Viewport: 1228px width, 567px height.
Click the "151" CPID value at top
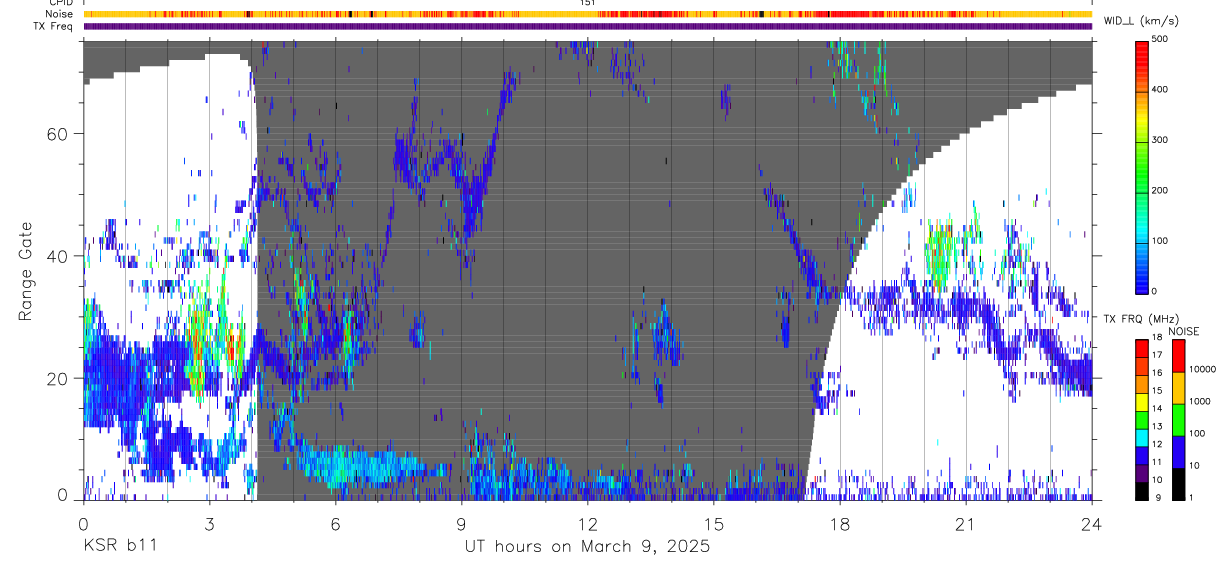point(587,3)
